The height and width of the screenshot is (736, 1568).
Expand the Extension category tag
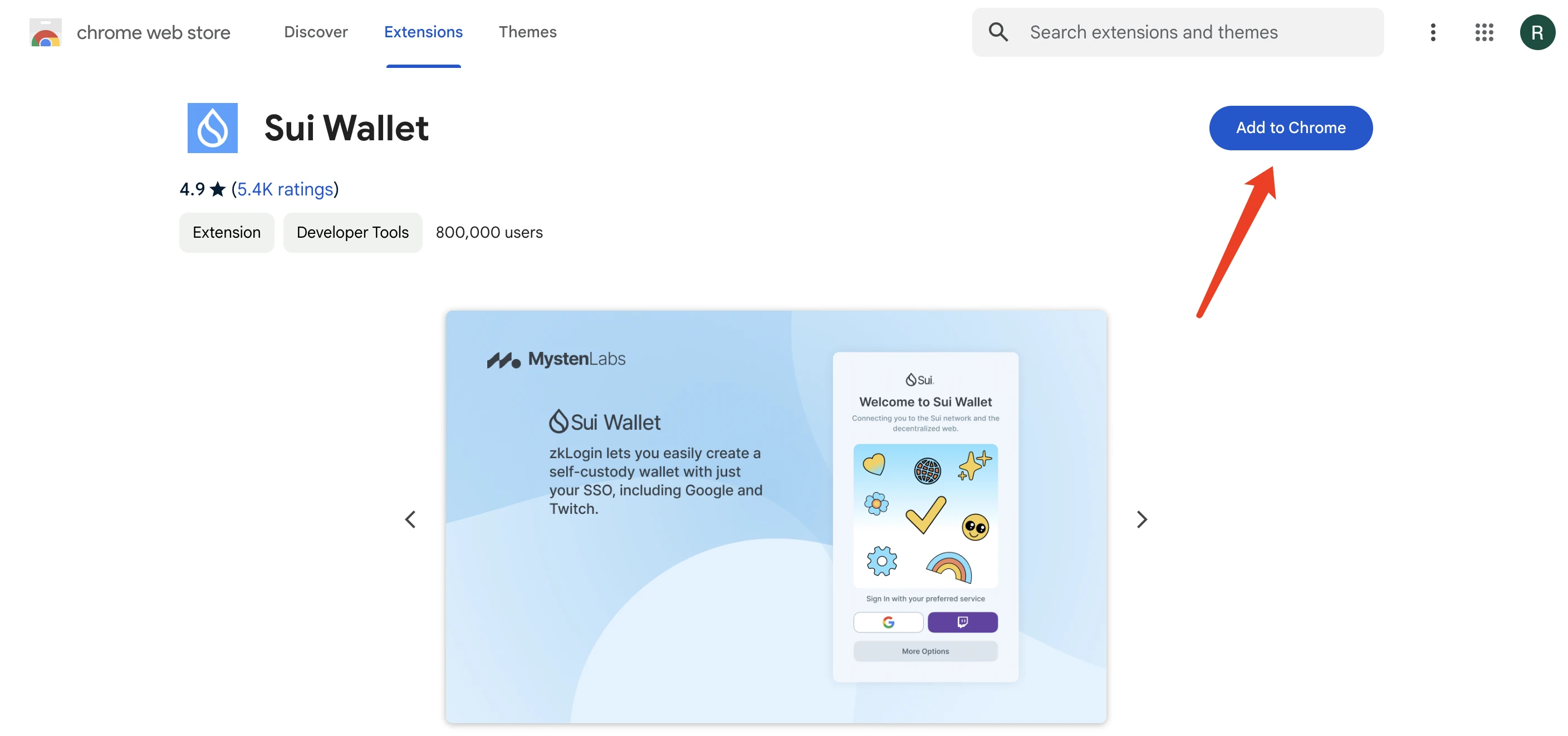(227, 232)
